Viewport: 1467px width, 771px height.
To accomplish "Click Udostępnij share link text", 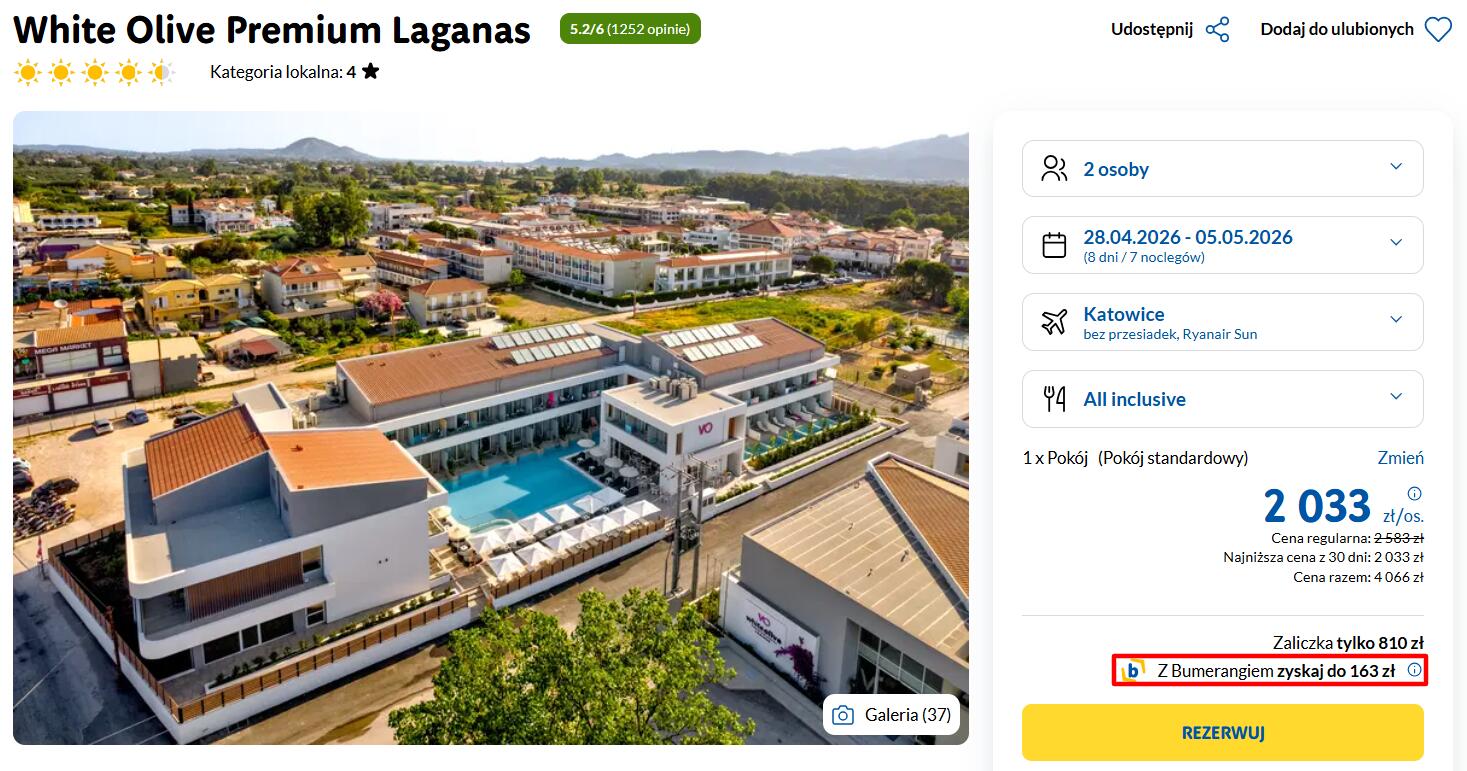I will coord(1152,30).
